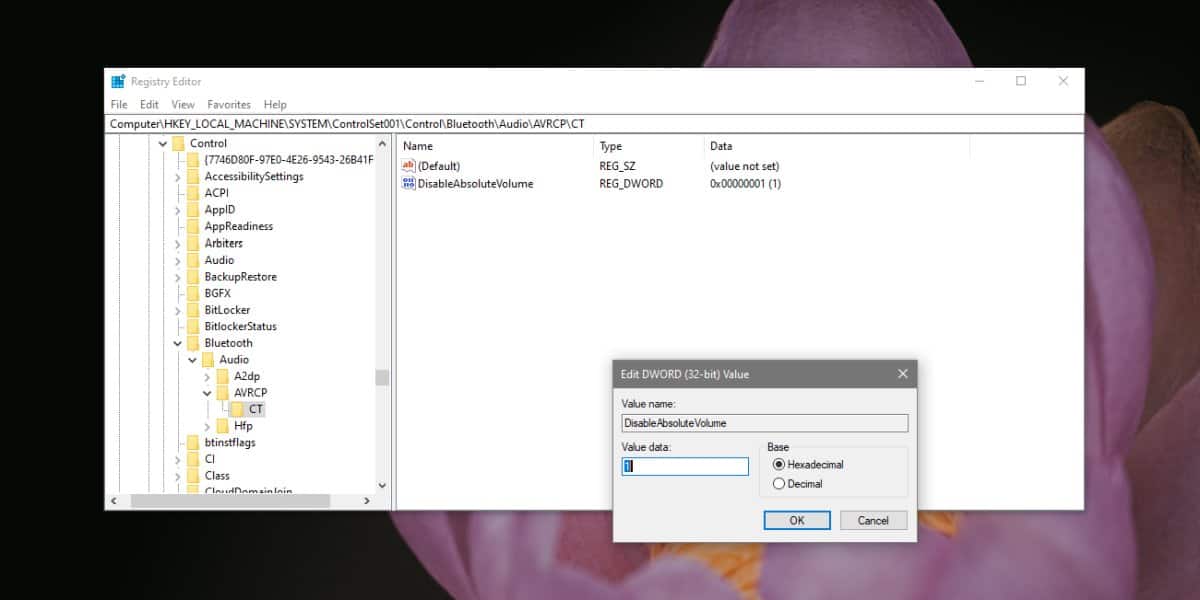Expand the BackupRestore node
The height and width of the screenshot is (600, 1200).
coord(178,277)
